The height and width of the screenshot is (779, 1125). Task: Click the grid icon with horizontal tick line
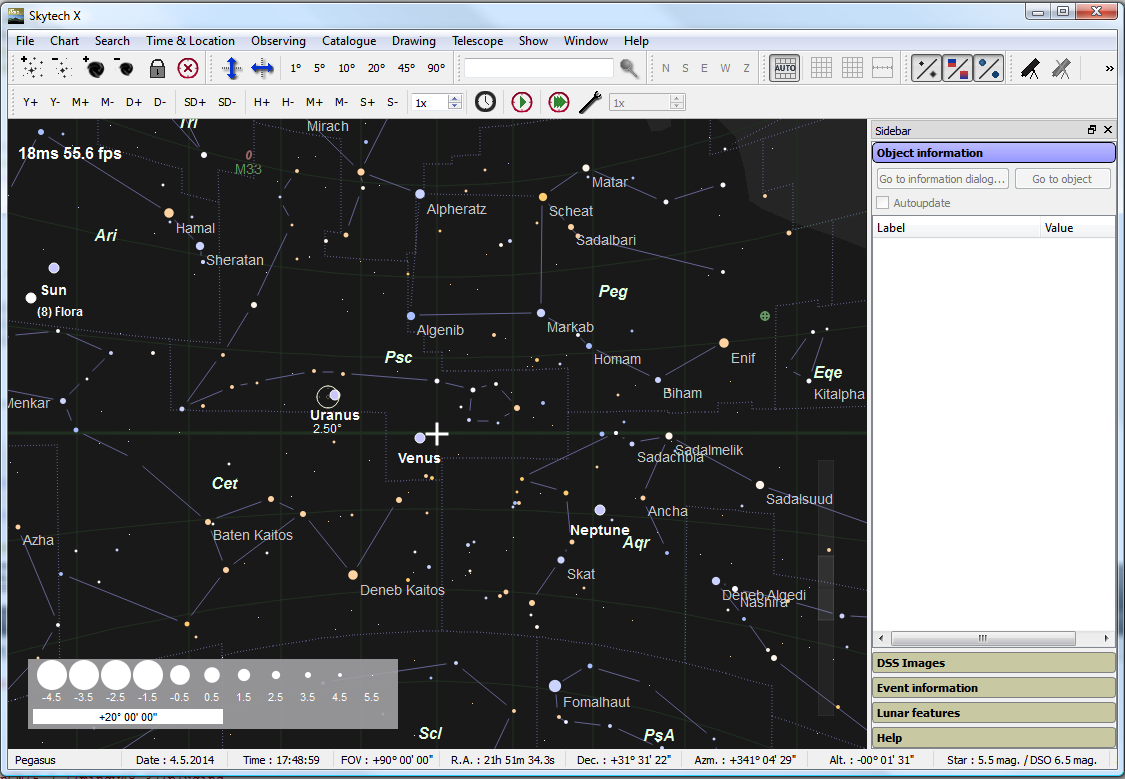tap(882, 68)
